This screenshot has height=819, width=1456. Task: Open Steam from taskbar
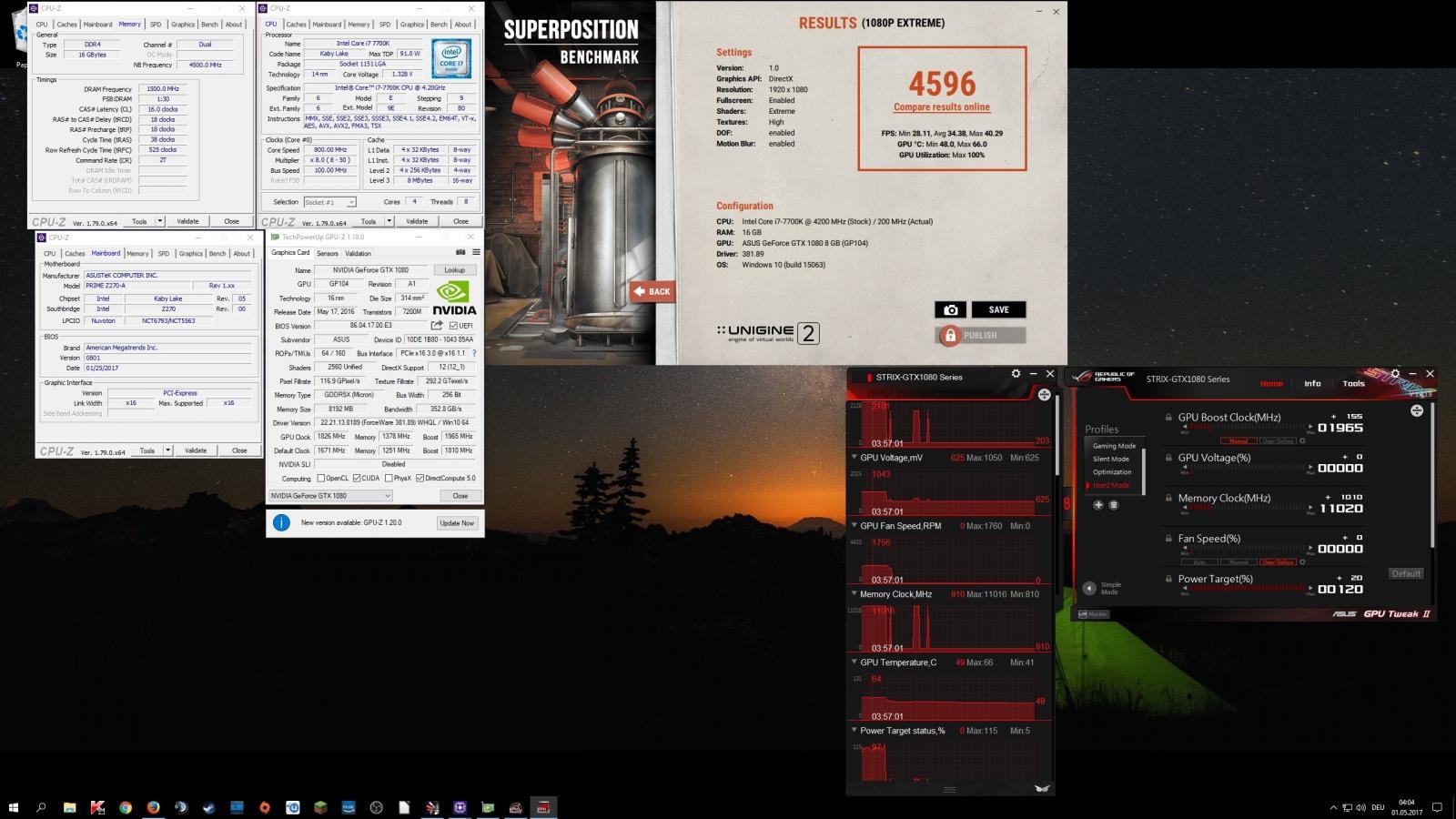[x=208, y=807]
